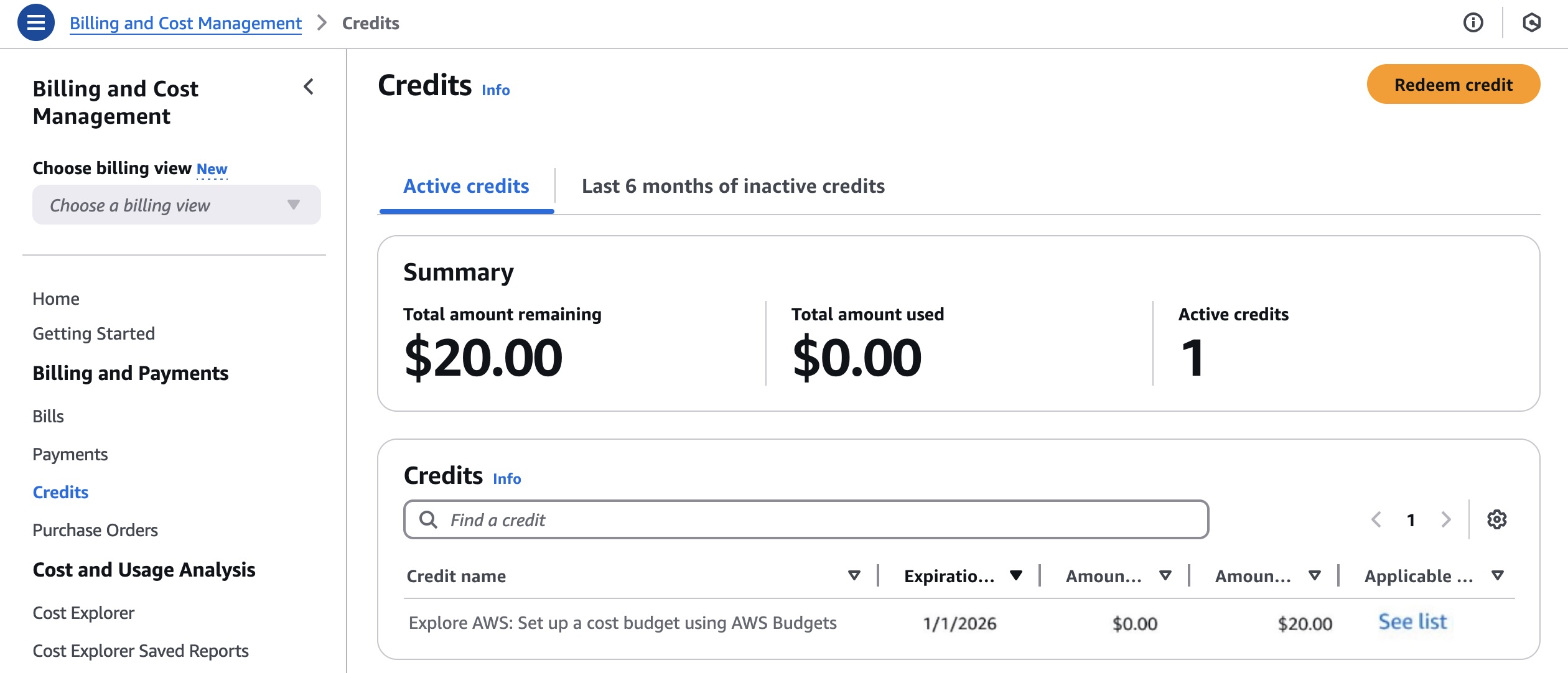Open the hamburger navigation menu
This screenshot has width=1568, height=673.
coord(36,23)
